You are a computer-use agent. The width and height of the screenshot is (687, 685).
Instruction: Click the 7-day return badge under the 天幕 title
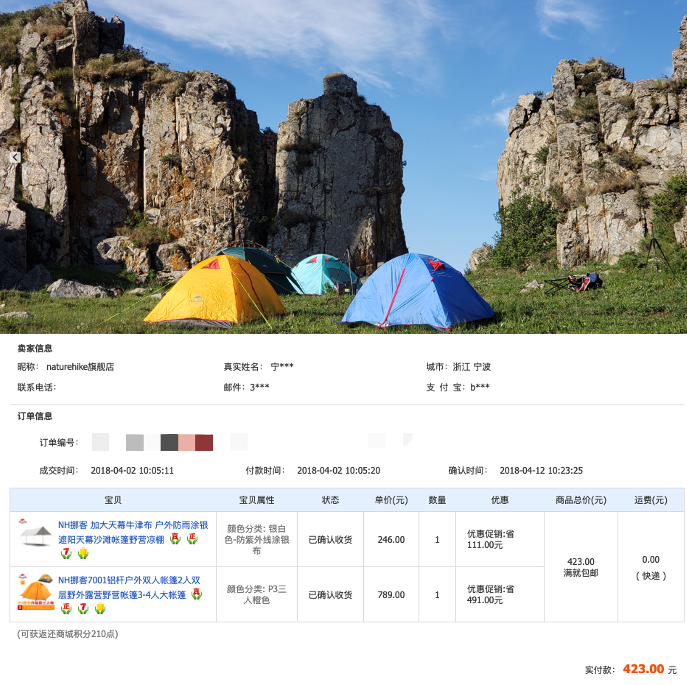pos(66,554)
